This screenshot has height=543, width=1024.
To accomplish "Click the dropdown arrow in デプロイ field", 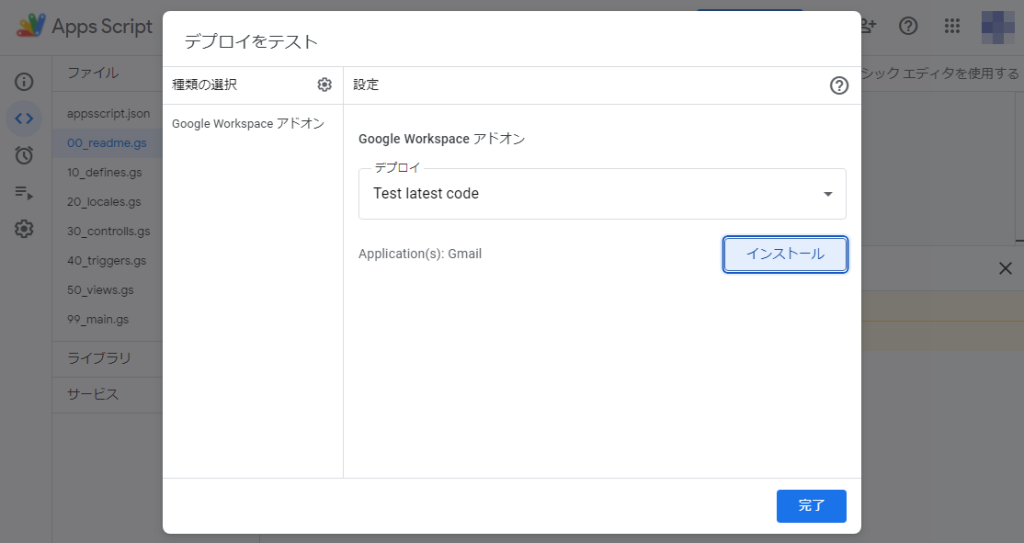I will (x=828, y=194).
